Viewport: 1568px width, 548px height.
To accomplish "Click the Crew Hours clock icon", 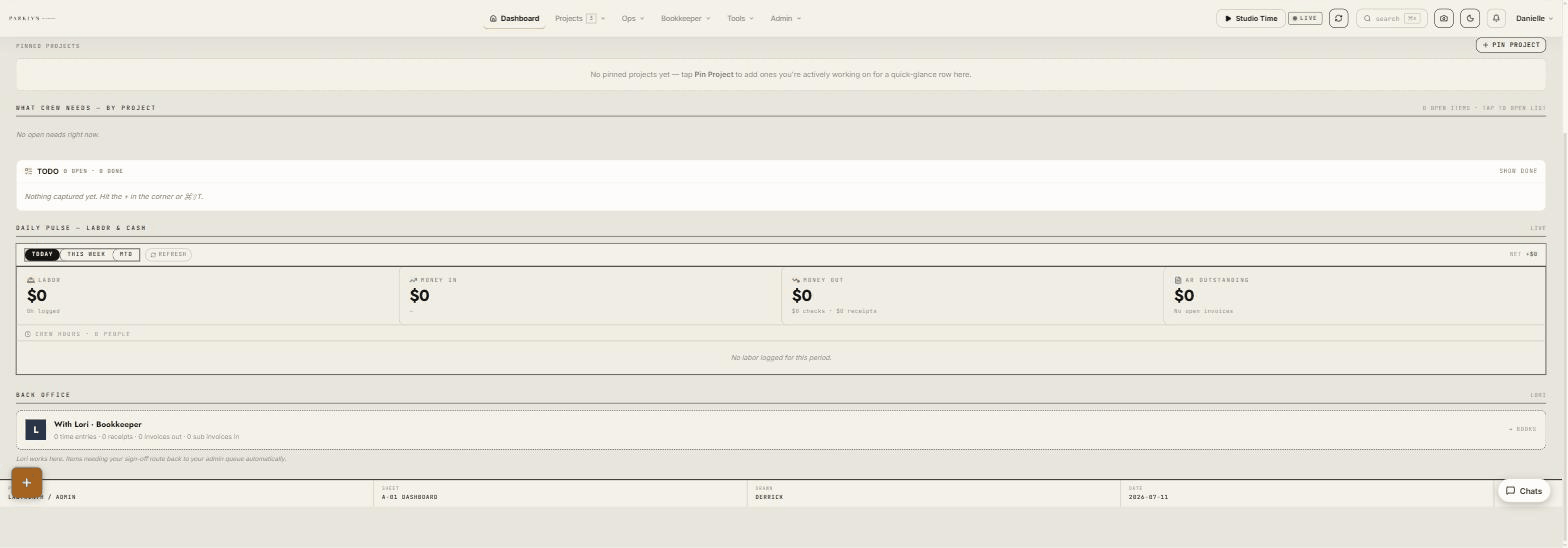I will pyautogui.click(x=28, y=334).
